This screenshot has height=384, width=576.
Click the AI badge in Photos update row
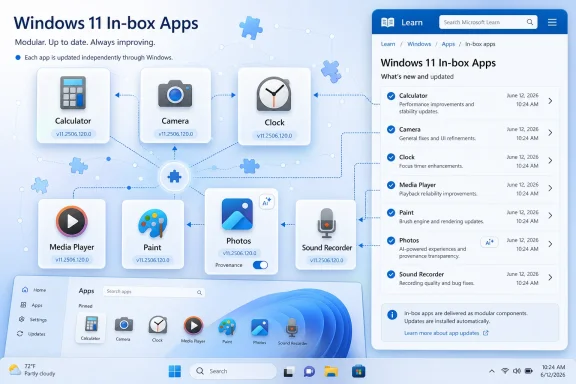coord(489,242)
